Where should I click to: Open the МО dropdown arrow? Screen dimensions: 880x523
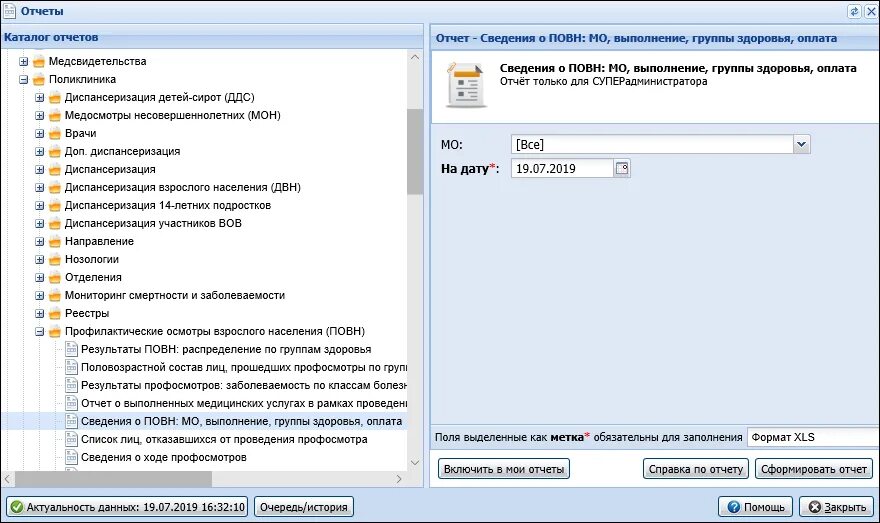point(801,144)
